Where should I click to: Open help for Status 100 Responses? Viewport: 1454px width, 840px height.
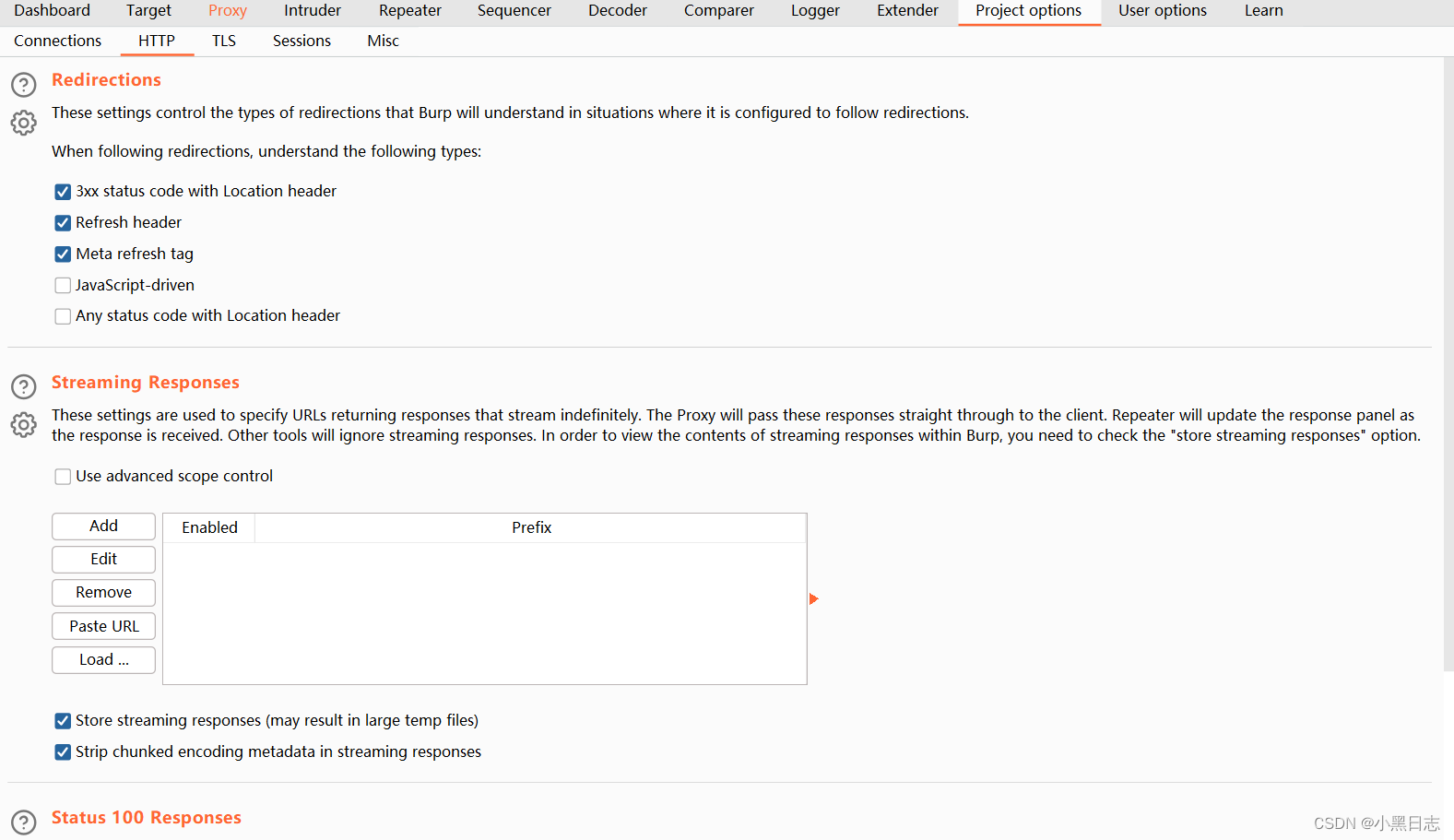(x=24, y=822)
